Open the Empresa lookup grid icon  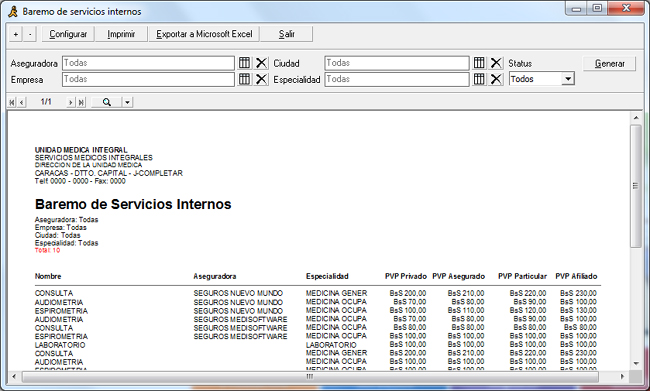tap(245, 79)
